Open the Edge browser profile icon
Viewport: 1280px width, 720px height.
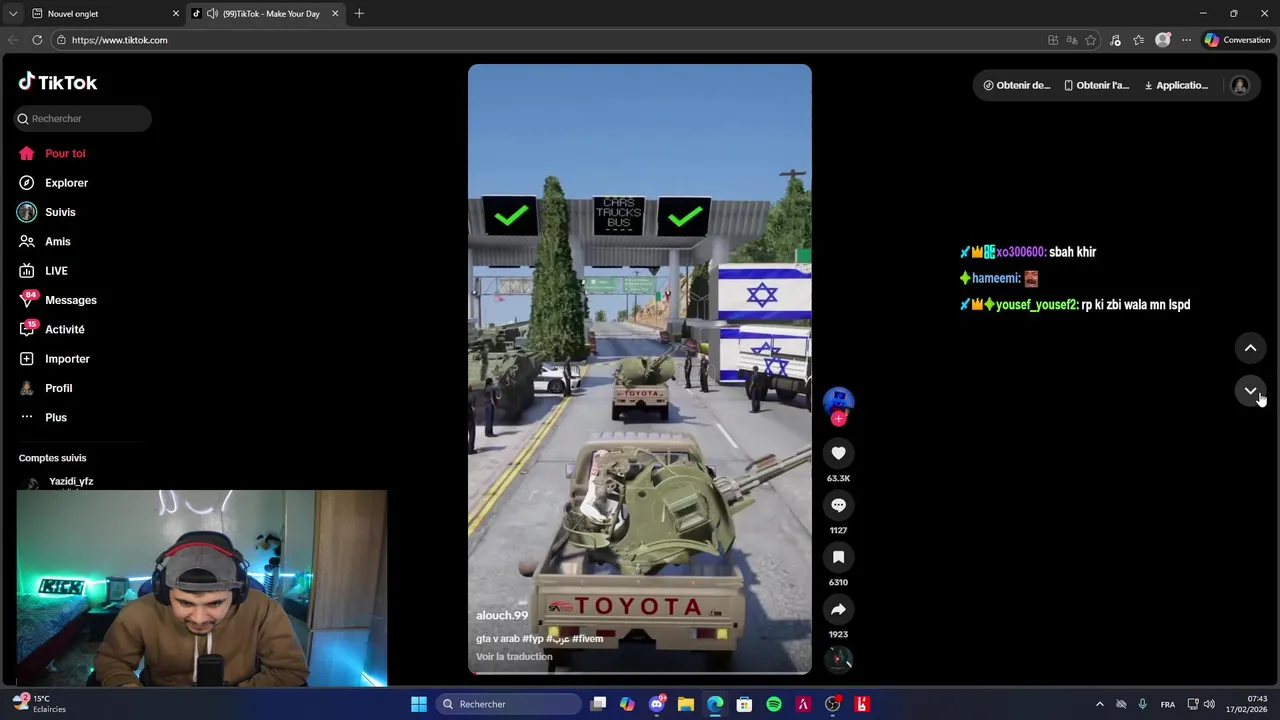[x=1162, y=40]
